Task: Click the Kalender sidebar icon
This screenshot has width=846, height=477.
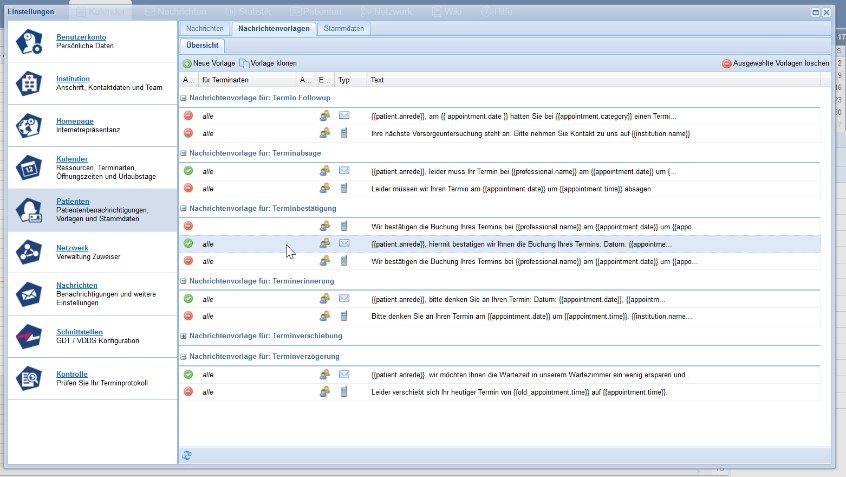Action: (29, 168)
